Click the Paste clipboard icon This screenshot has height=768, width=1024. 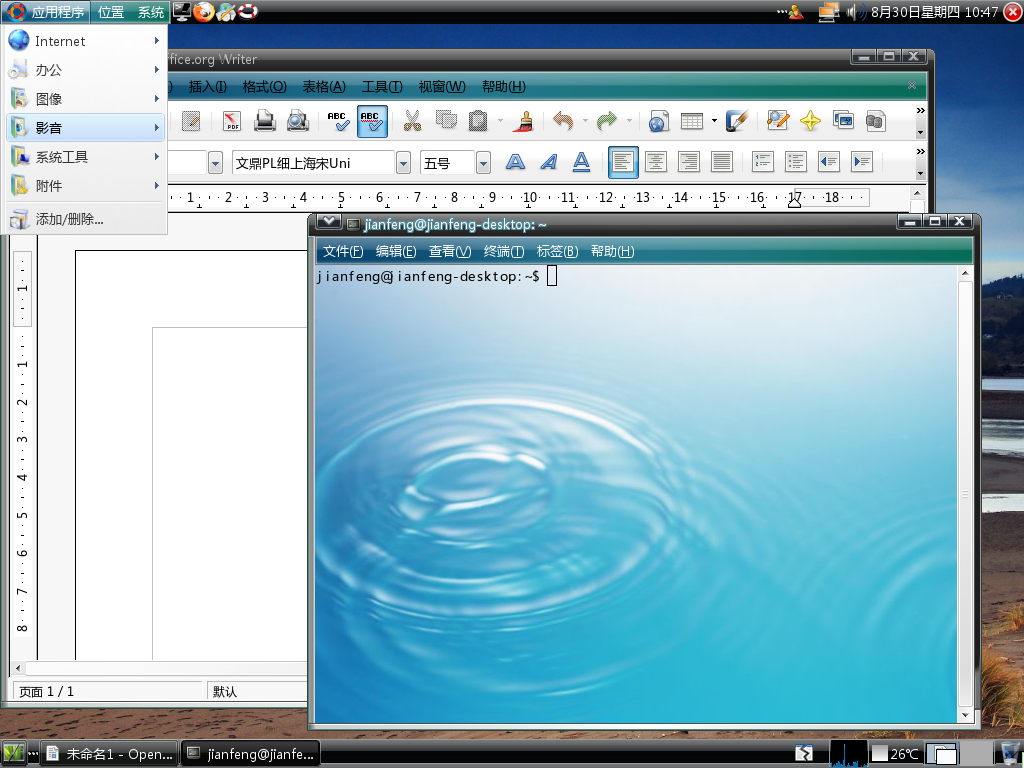click(x=479, y=121)
